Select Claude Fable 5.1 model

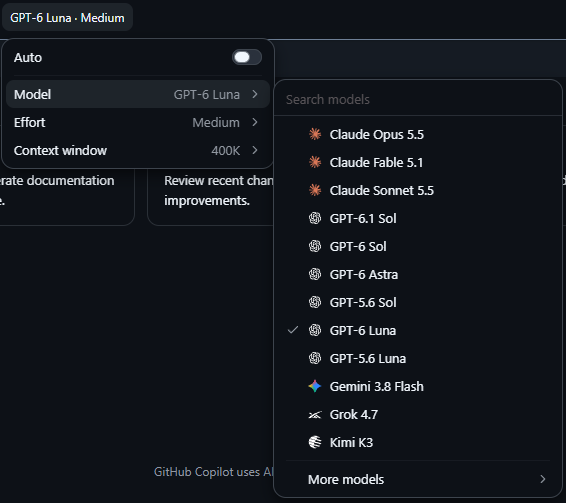[x=418, y=162]
